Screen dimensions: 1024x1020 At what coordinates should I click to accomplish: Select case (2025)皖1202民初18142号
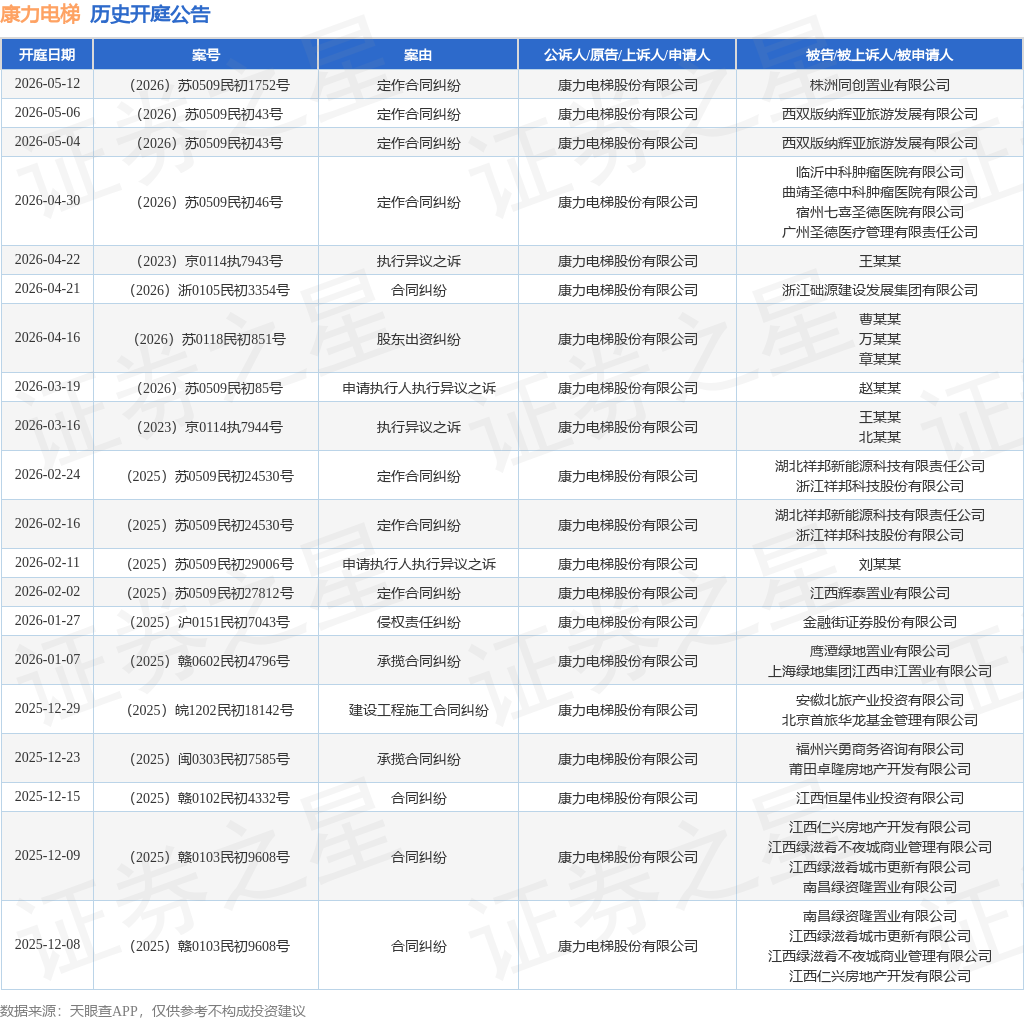coord(210,710)
